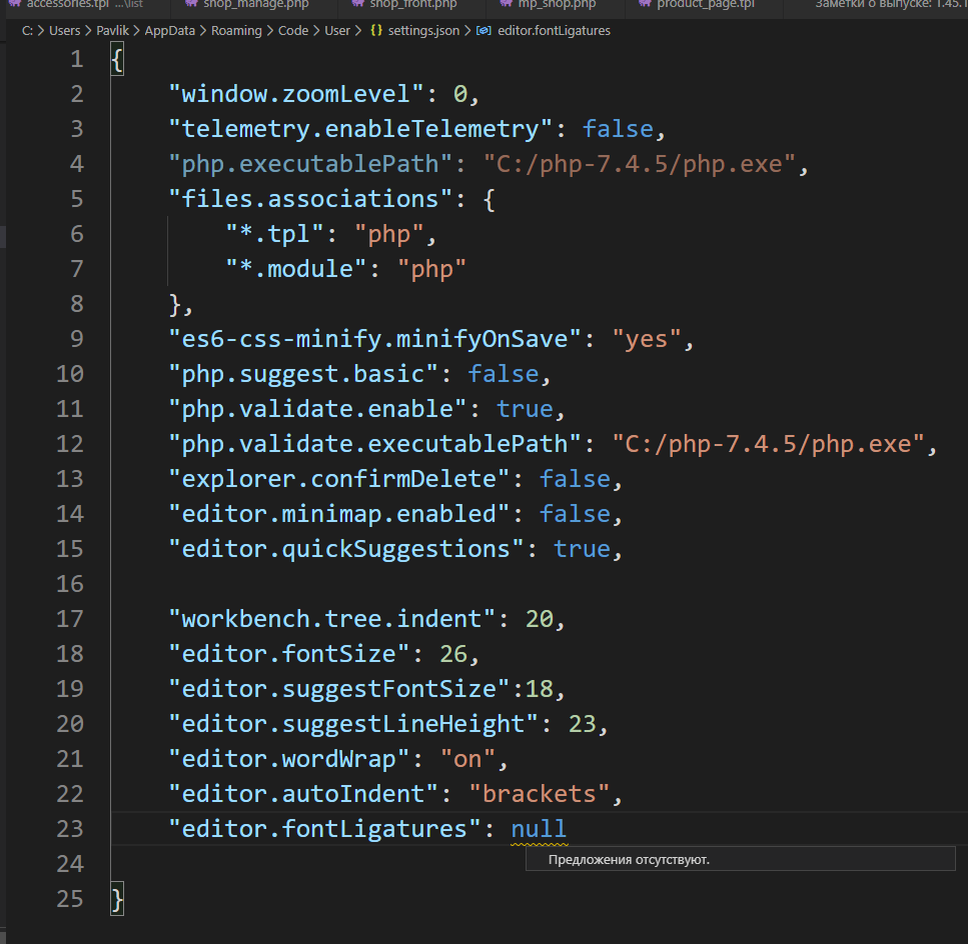The height and width of the screenshot is (944, 968).
Task: Click the "editor.suggestLineHeight" key
Action: (353, 724)
